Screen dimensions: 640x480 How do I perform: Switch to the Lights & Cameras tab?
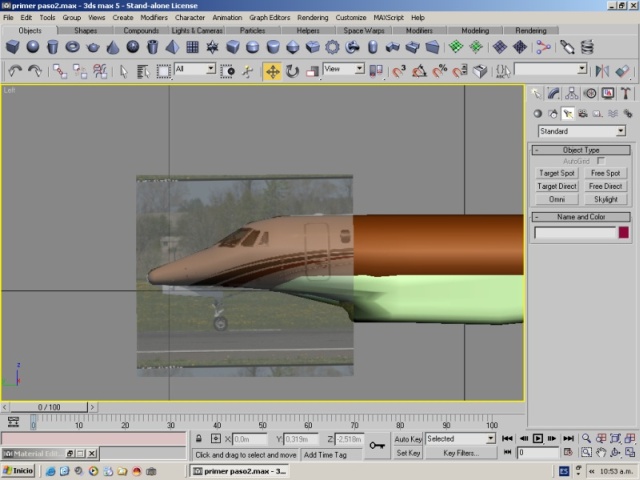tap(197, 31)
